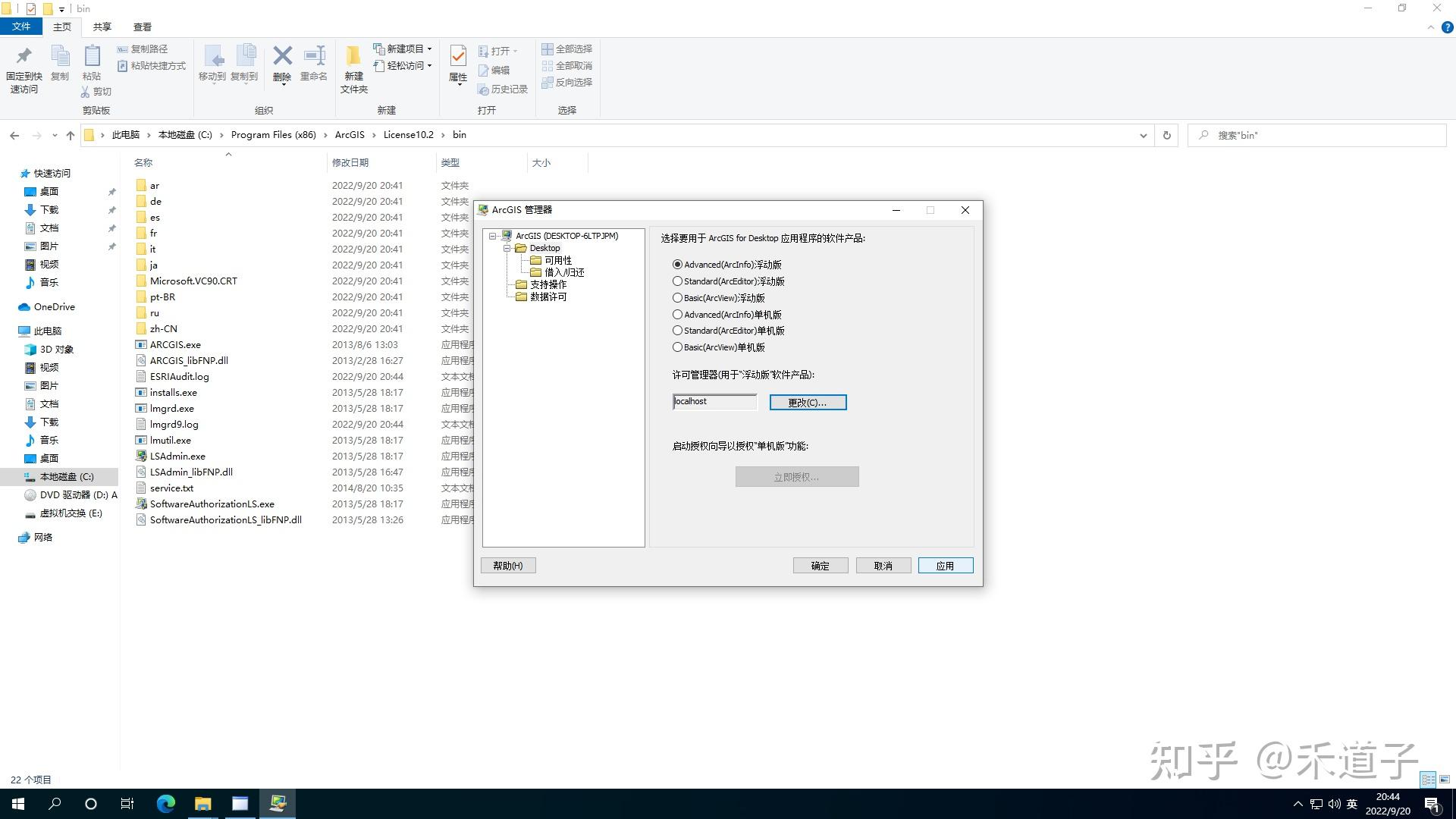Select Standard(ArcEditor) single-use radio button
Viewport: 1456px width, 819px height.
pyautogui.click(x=677, y=331)
